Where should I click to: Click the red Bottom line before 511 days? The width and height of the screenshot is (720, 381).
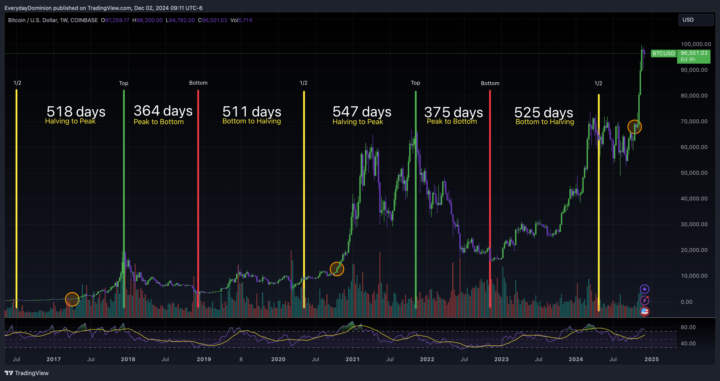[198, 198]
